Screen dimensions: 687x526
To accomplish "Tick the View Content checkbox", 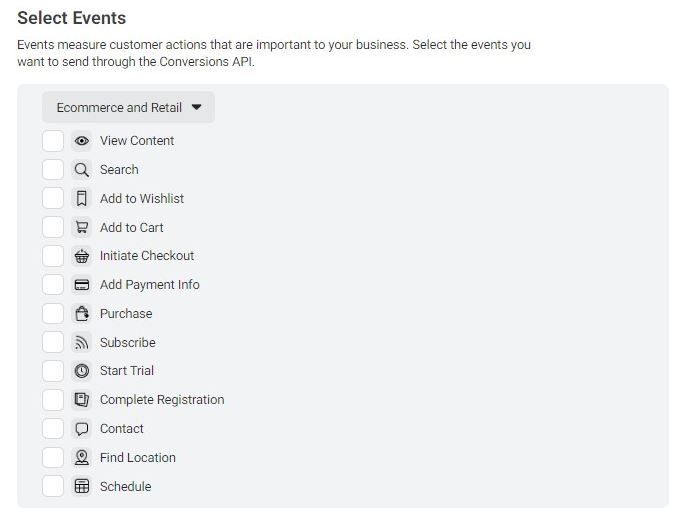I will (53, 141).
